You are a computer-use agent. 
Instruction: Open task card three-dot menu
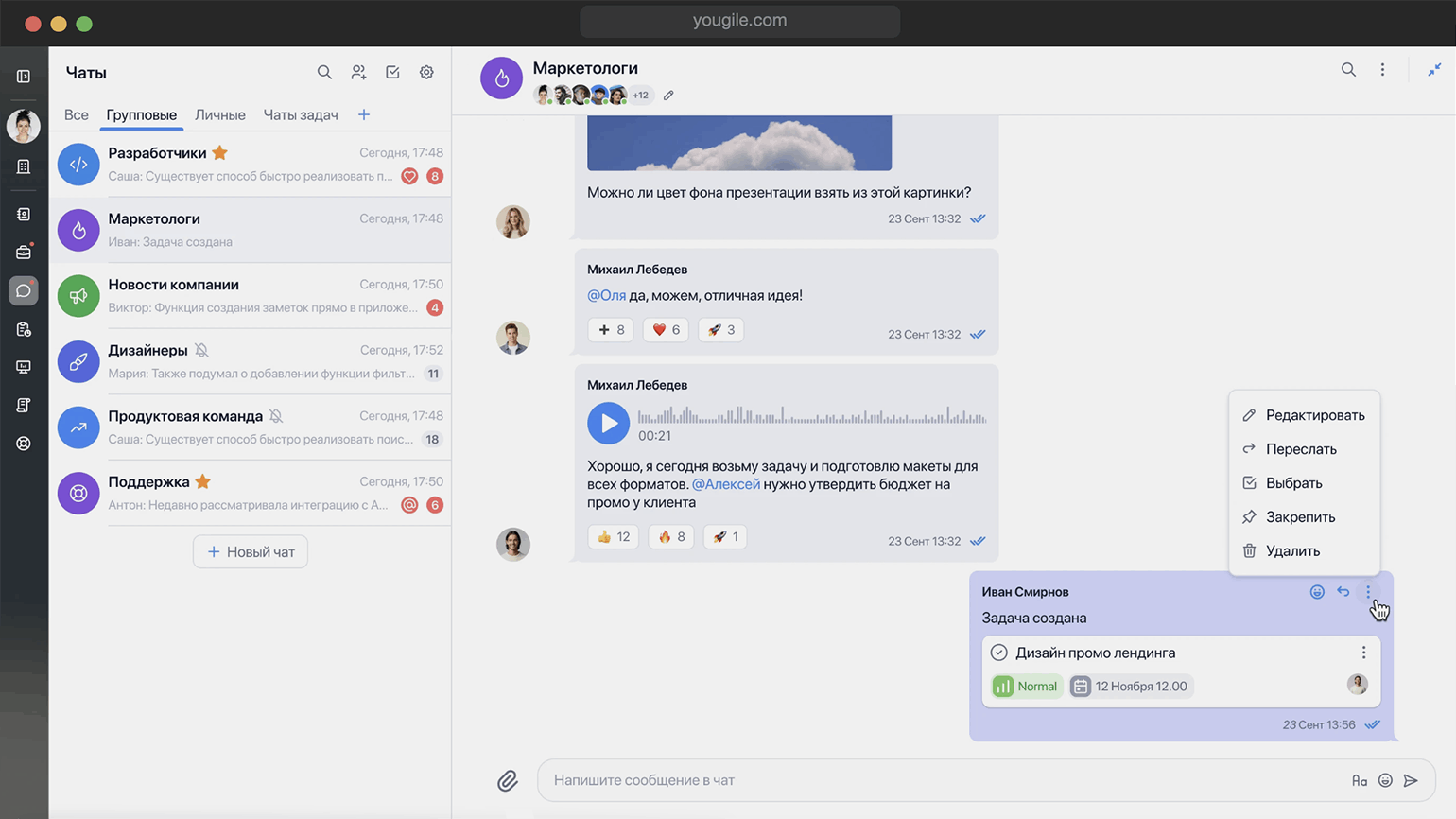pos(1363,653)
